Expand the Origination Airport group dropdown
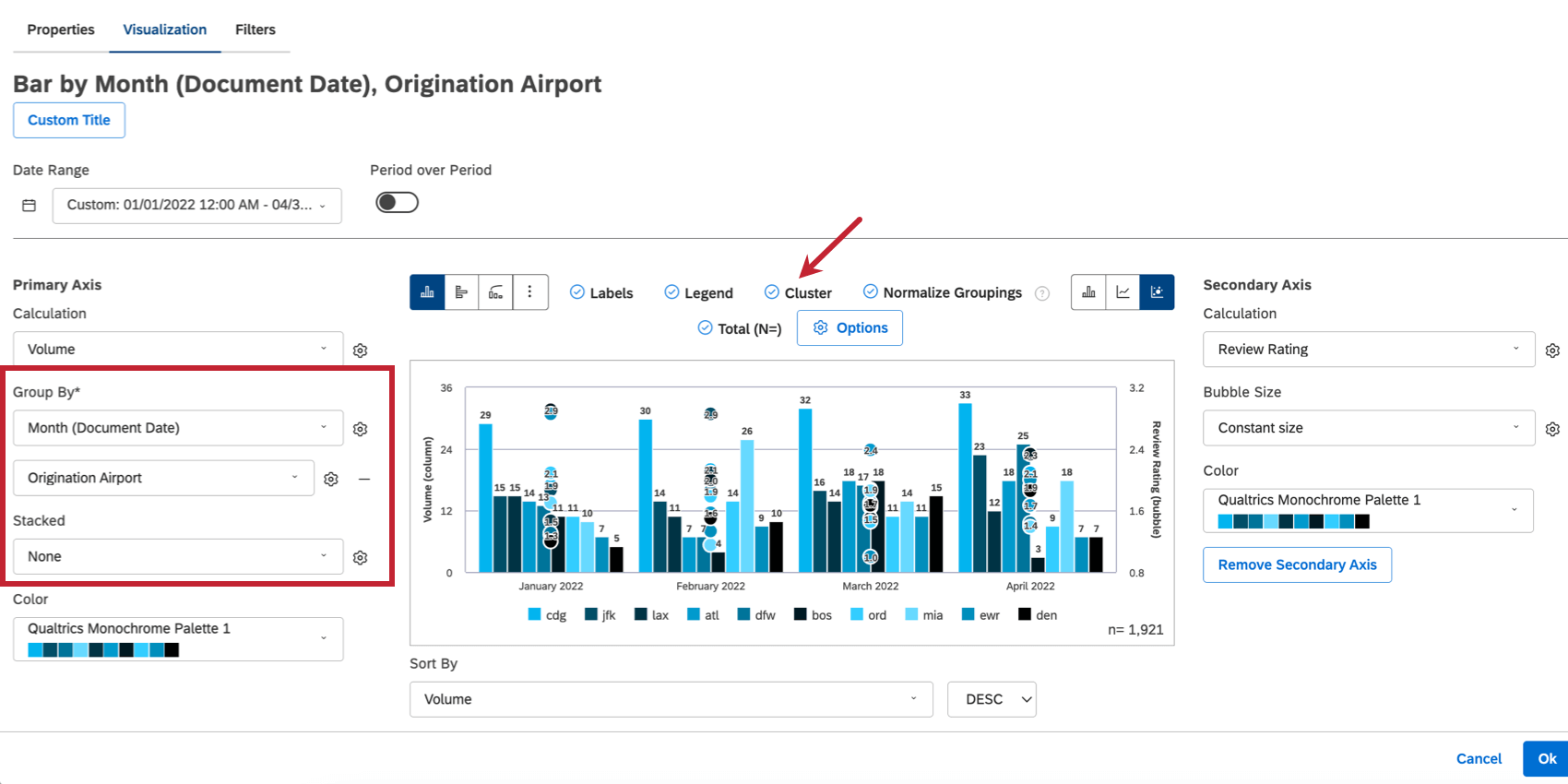1568x784 pixels. click(163, 478)
